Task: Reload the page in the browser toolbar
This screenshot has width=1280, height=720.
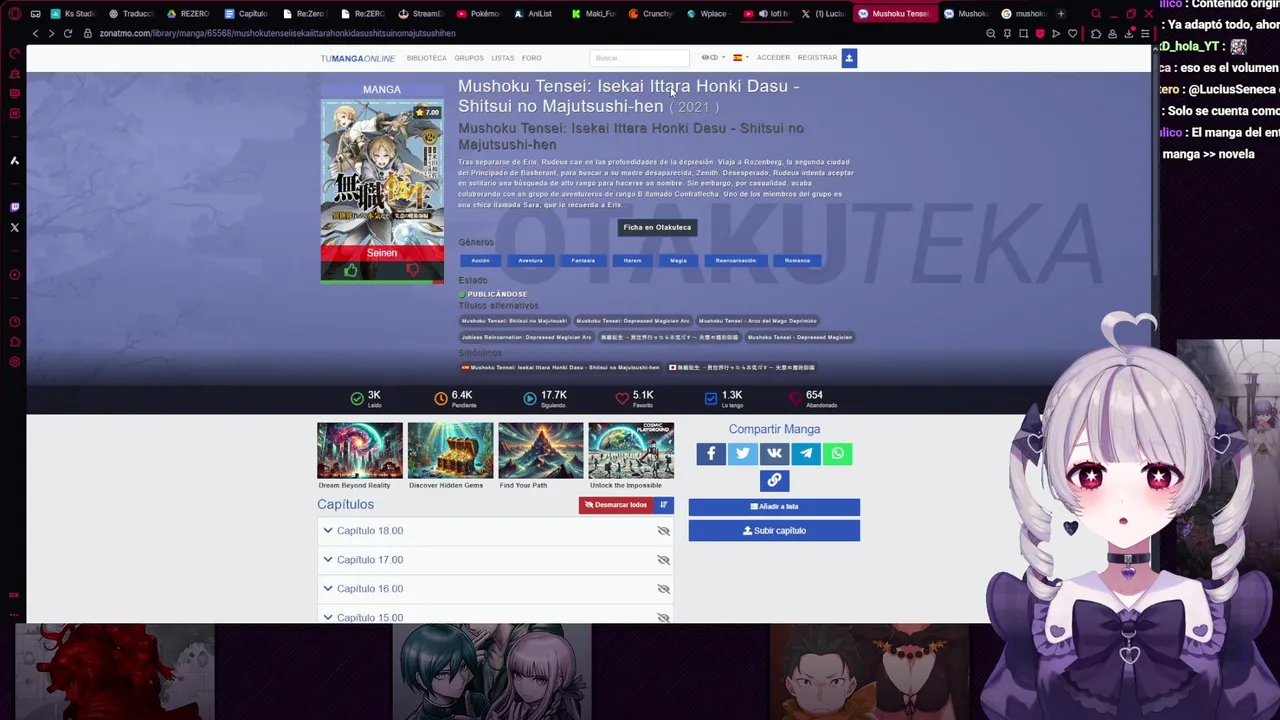Action: coord(68,33)
